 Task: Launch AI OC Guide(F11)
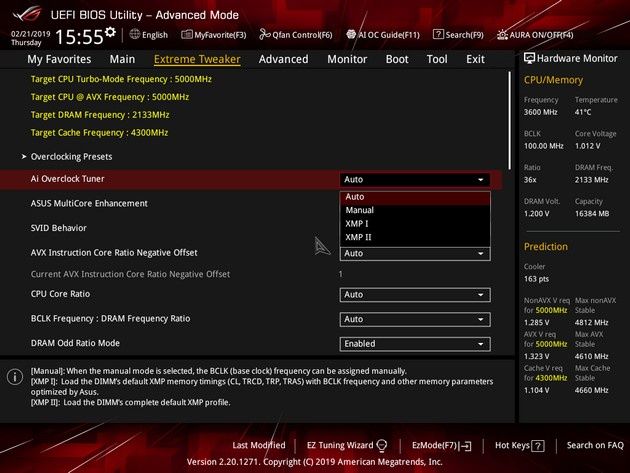click(389, 35)
